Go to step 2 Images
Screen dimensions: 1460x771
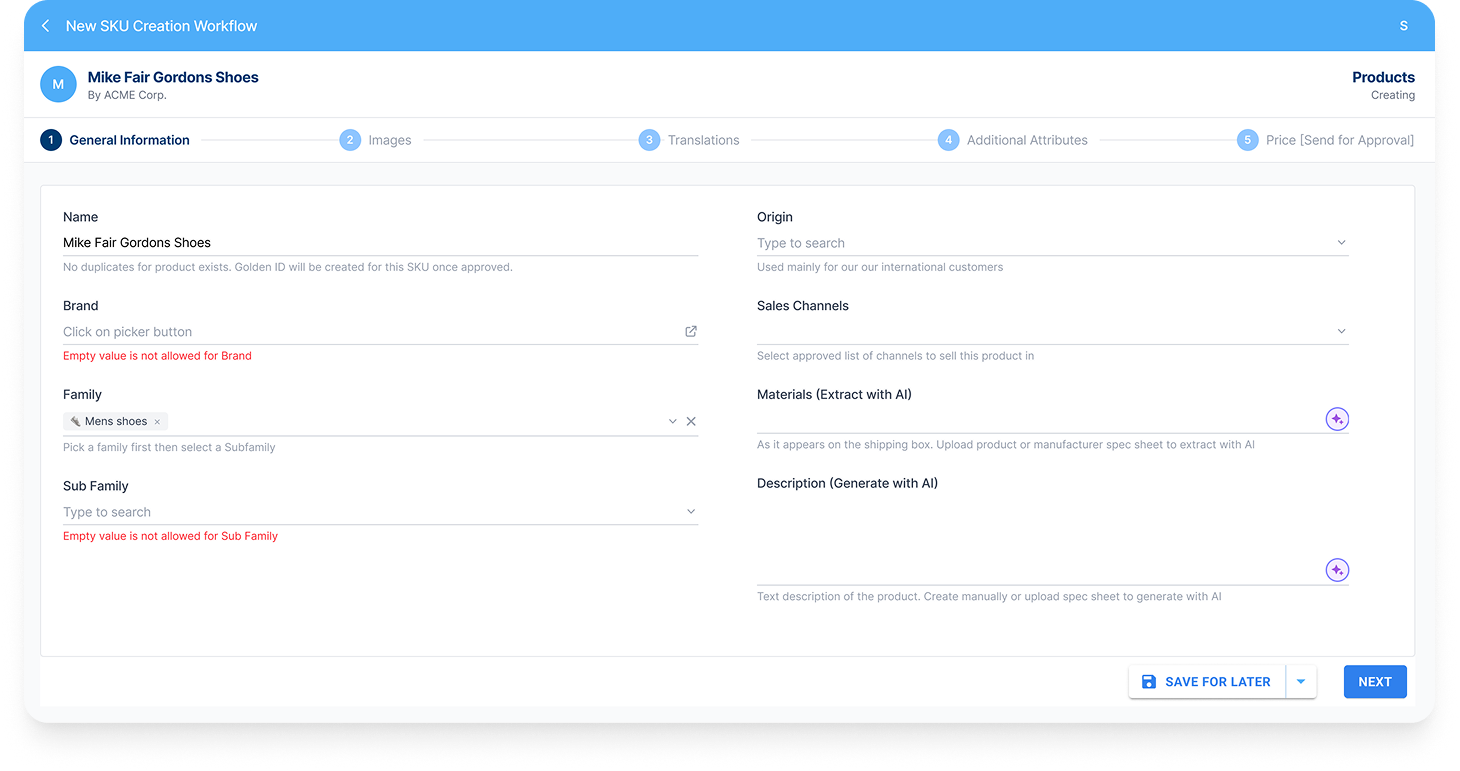coord(375,140)
